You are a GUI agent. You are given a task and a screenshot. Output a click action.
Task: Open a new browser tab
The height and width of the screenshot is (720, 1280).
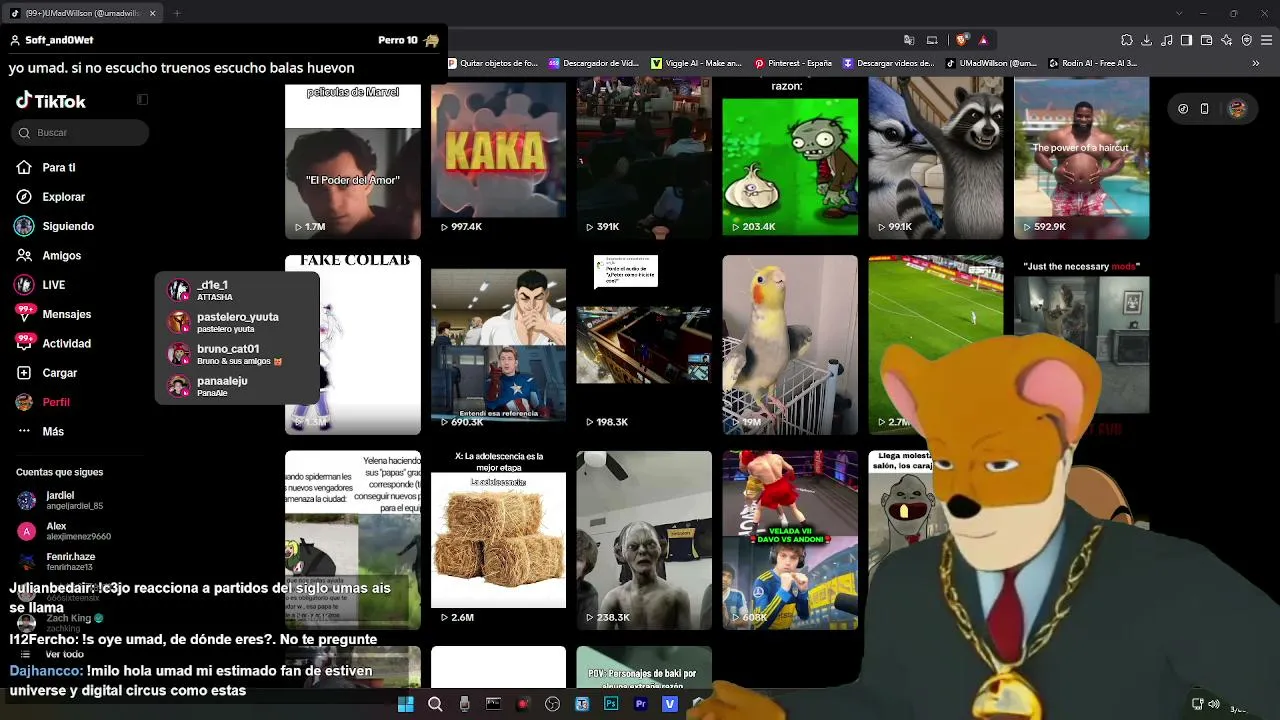click(x=177, y=14)
